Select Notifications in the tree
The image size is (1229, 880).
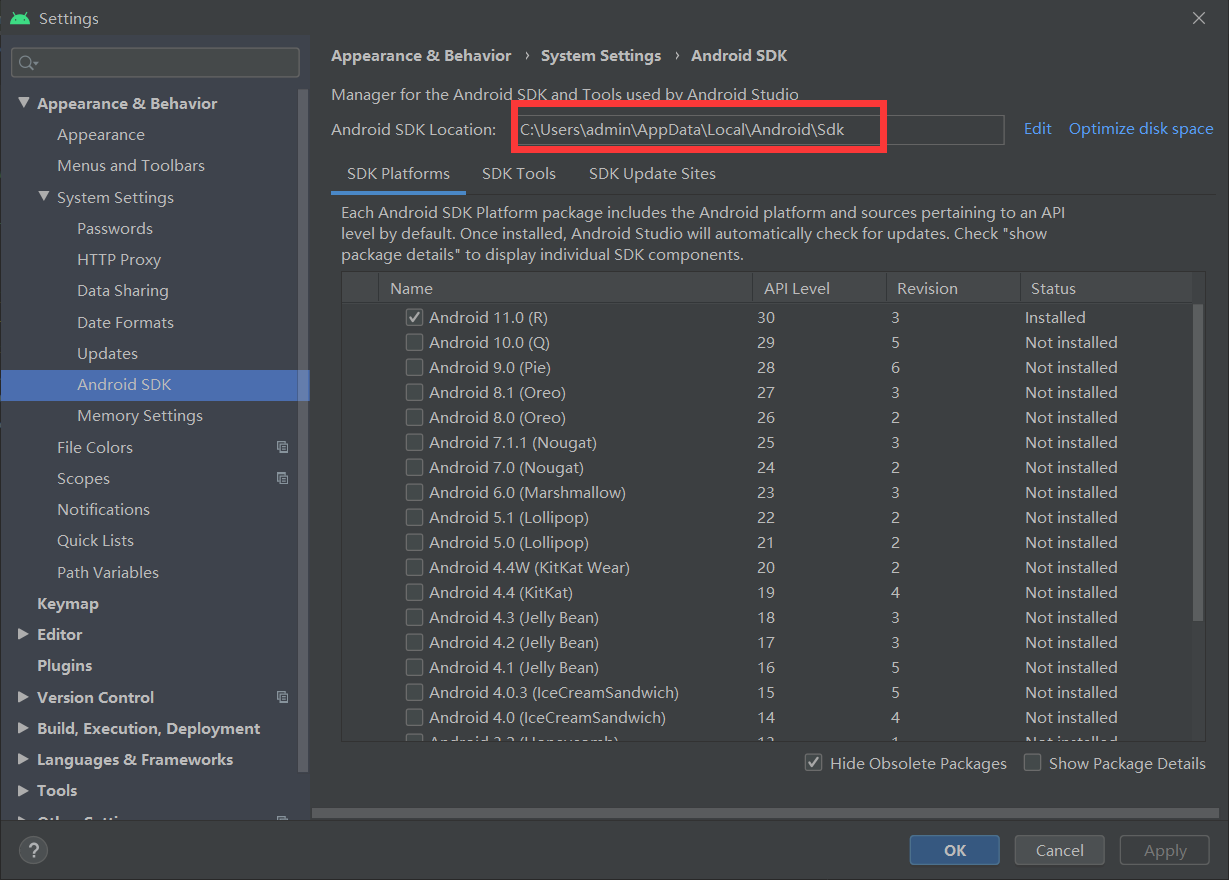click(103, 509)
